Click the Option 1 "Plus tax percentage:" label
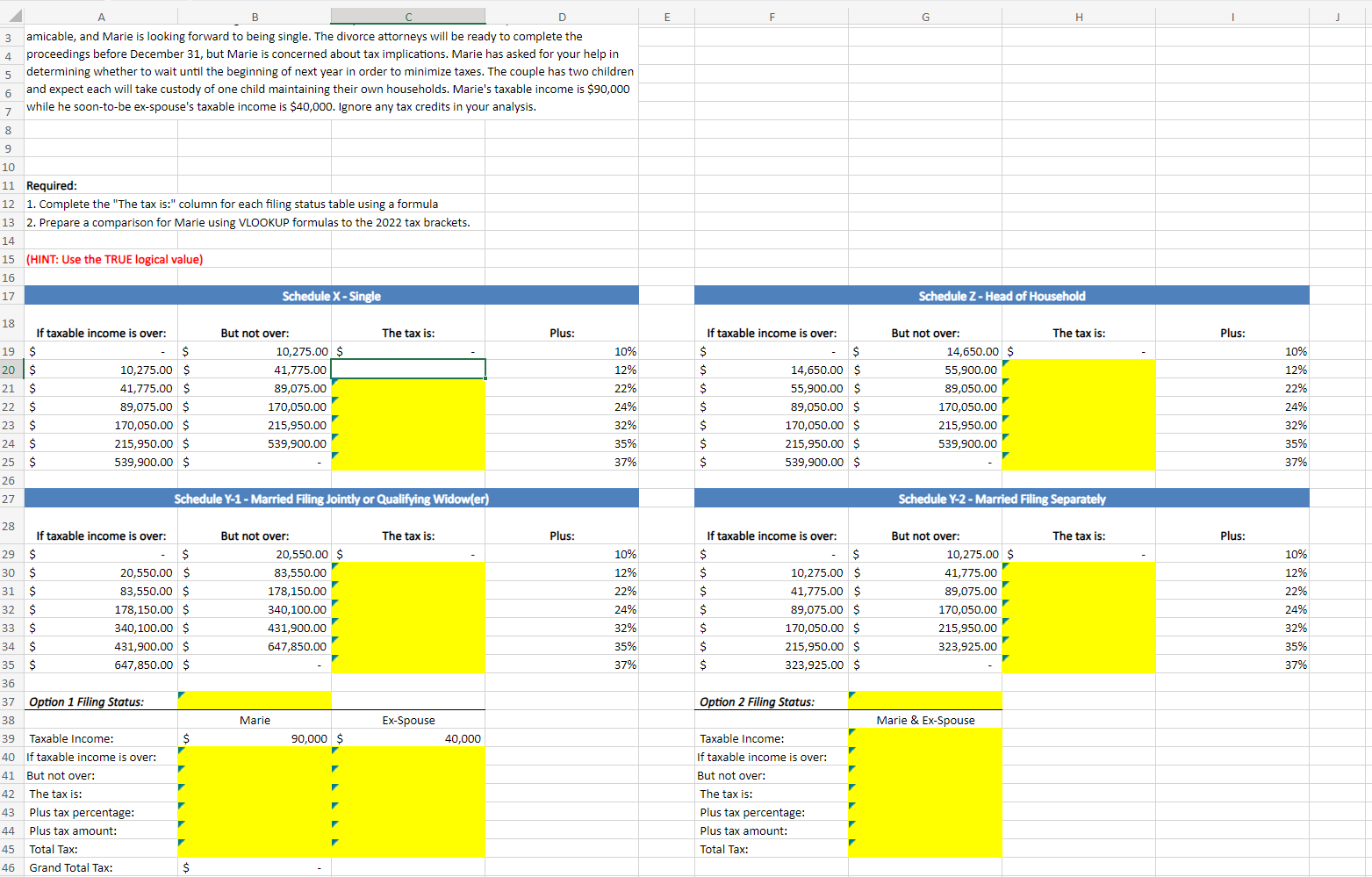The width and height of the screenshot is (1372, 877). pyautogui.click(x=82, y=812)
